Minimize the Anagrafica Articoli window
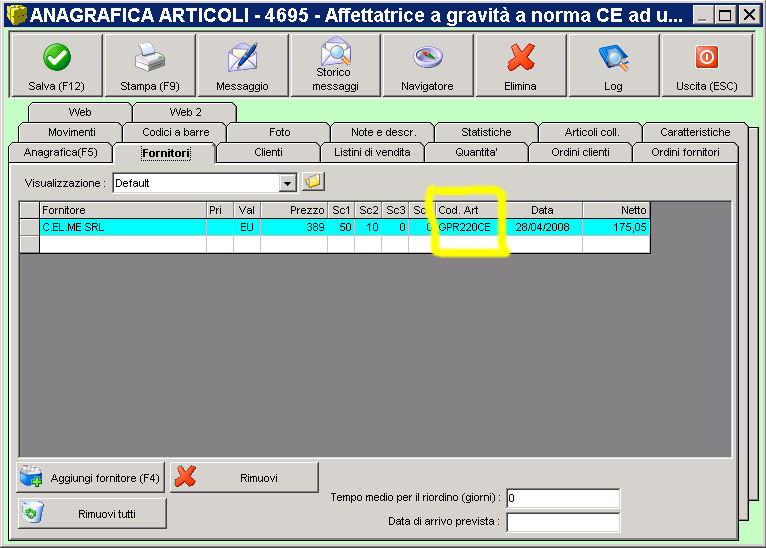766x548 pixels. 702,15
